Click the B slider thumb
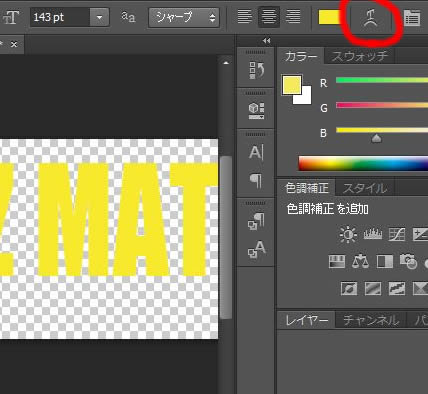The width and height of the screenshot is (428, 394). click(377, 138)
